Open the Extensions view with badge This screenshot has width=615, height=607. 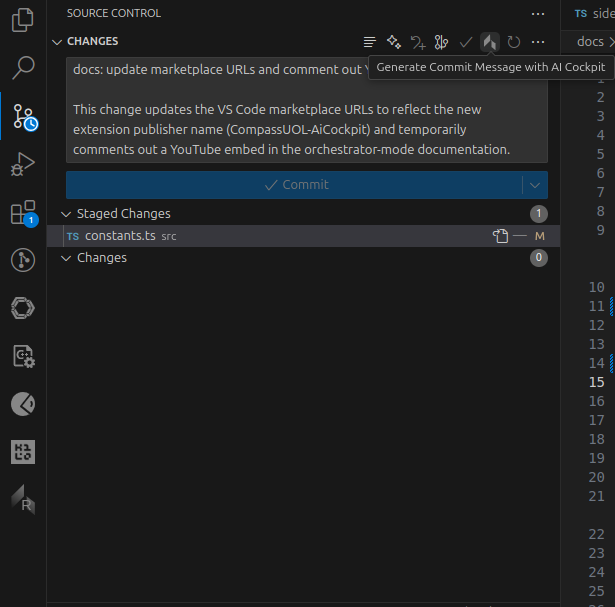(x=23, y=213)
